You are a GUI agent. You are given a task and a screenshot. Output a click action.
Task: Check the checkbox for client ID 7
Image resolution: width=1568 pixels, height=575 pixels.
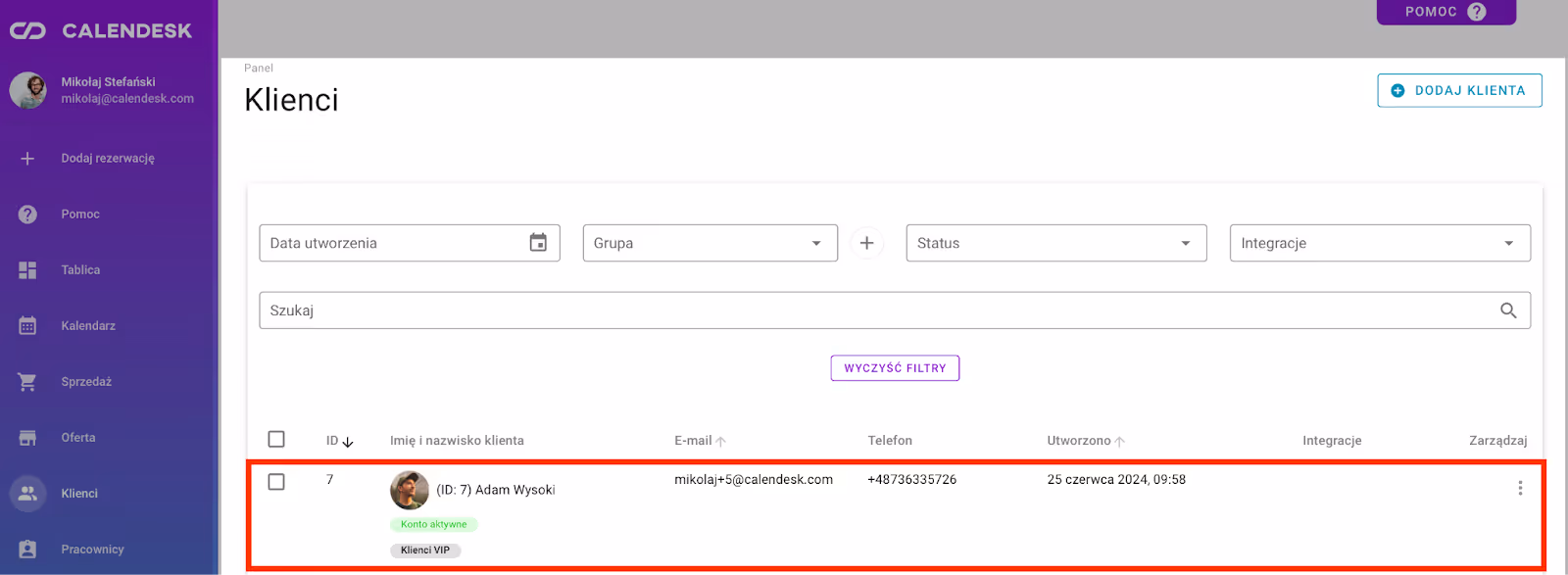276,482
